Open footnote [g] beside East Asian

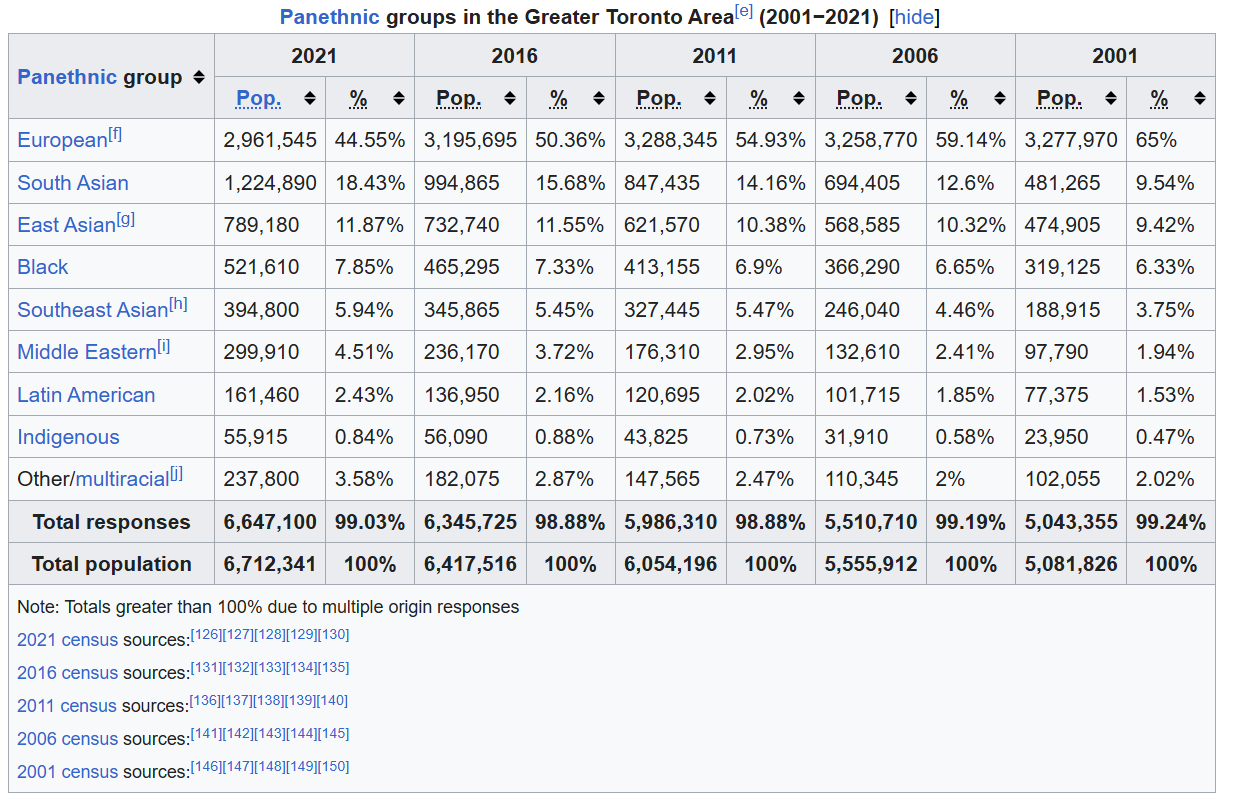pyautogui.click(x=126, y=220)
